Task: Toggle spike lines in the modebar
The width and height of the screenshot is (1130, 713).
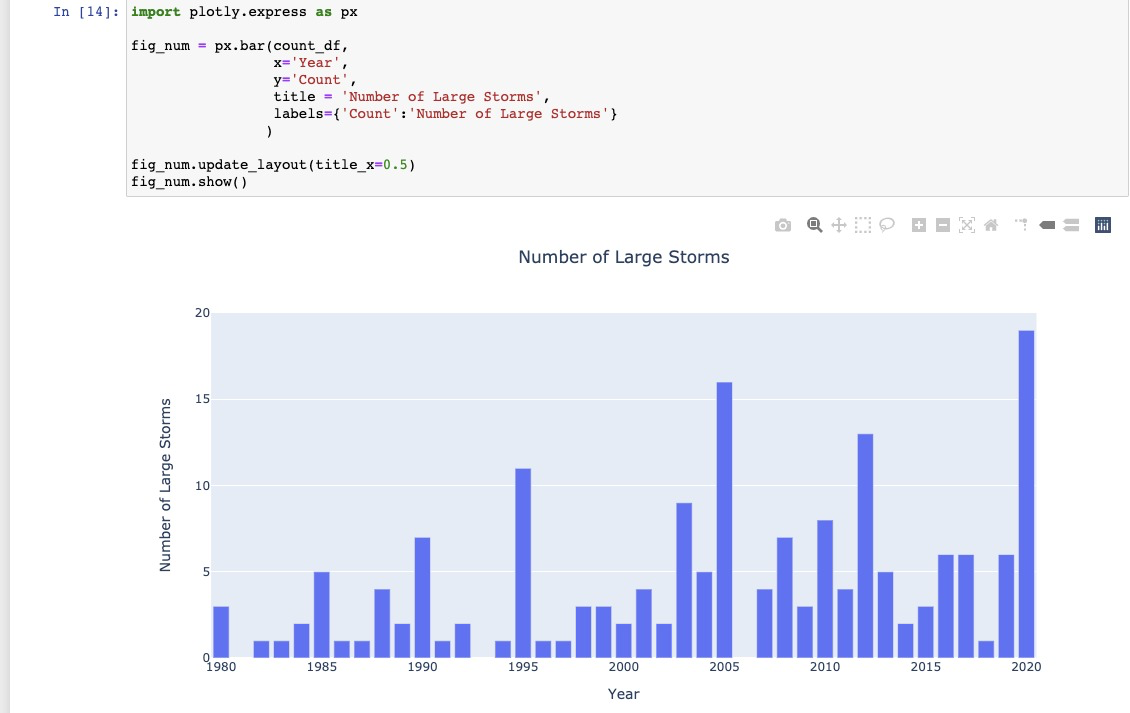Action: 1022,225
